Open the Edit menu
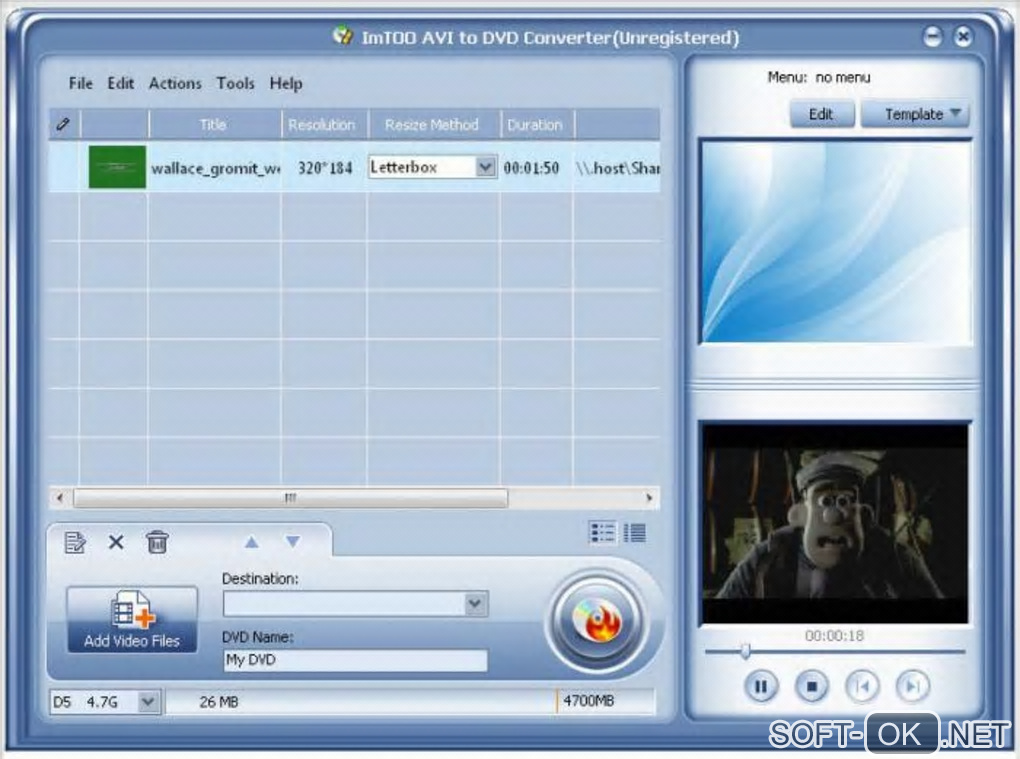 pos(120,83)
